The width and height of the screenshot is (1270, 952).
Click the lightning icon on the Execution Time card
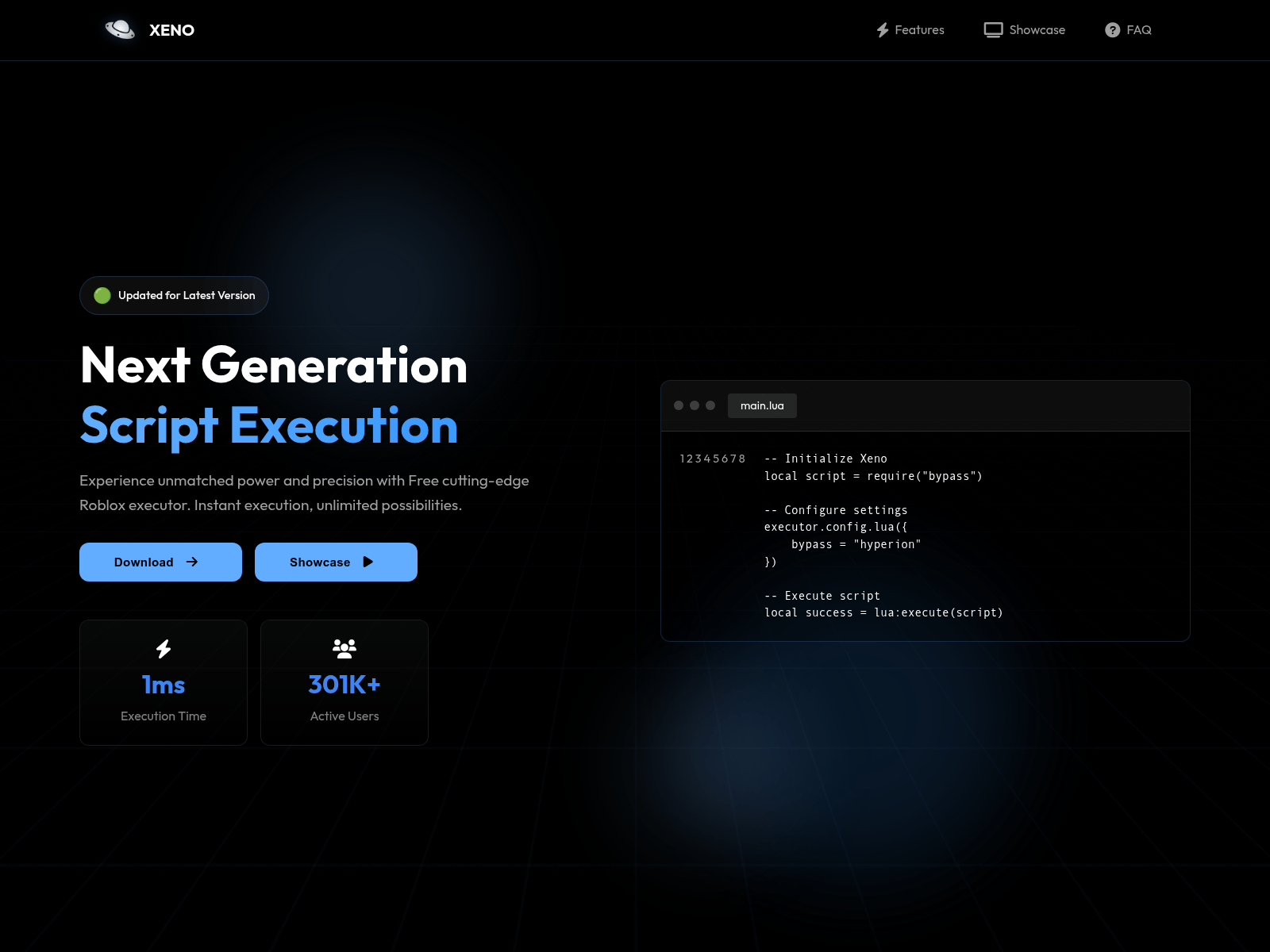click(x=164, y=649)
